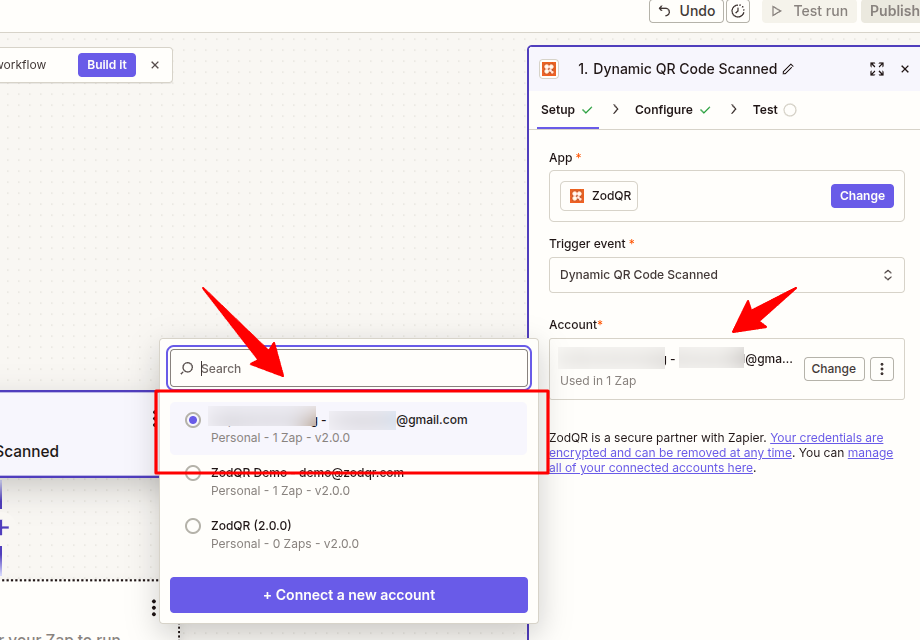Close the Dynamic QR Code Scanned panel
920x640 pixels.
(905, 69)
